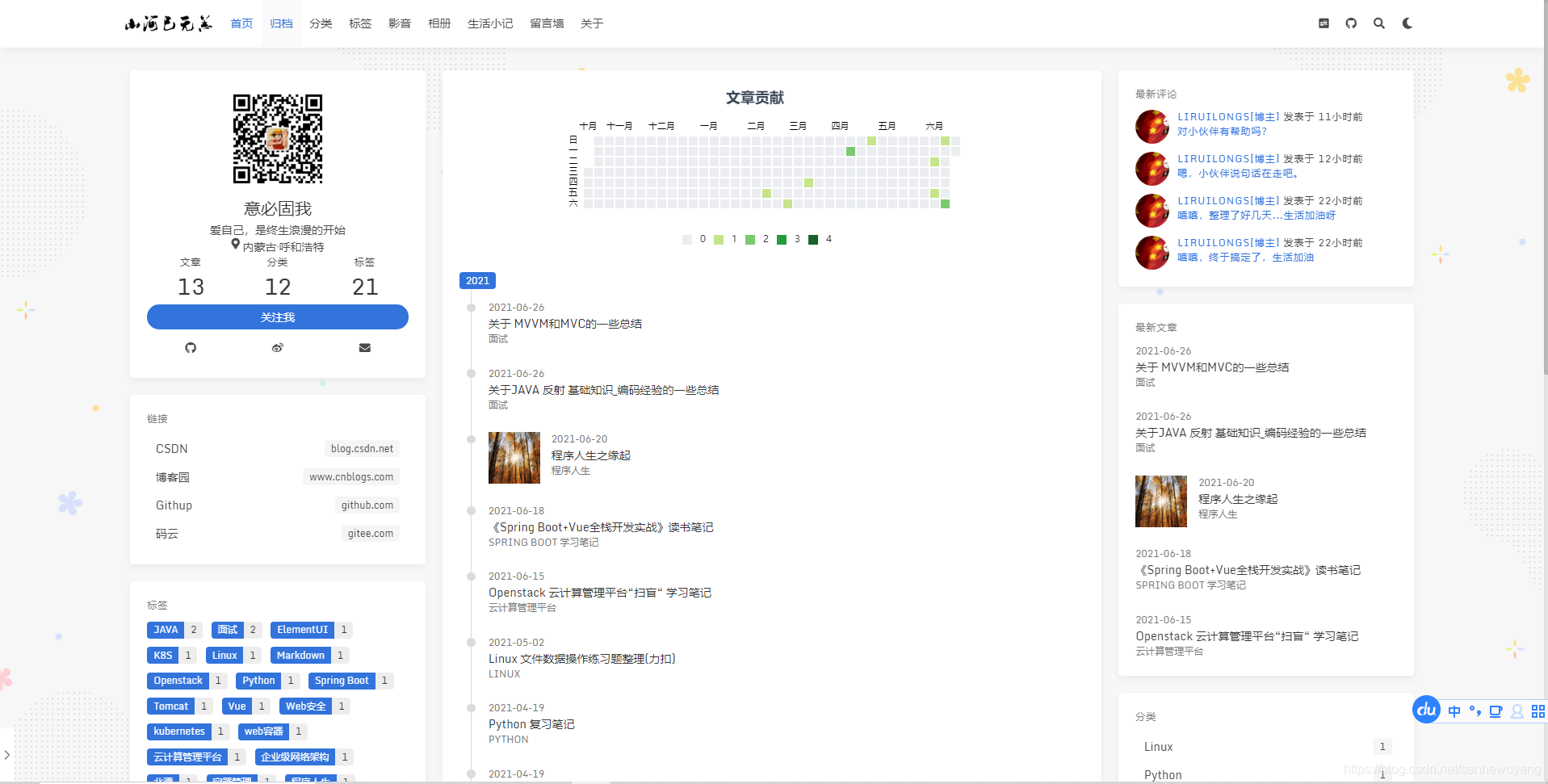
Task: Click the search magnifier icon in navbar
Action: click(x=1379, y=23)
